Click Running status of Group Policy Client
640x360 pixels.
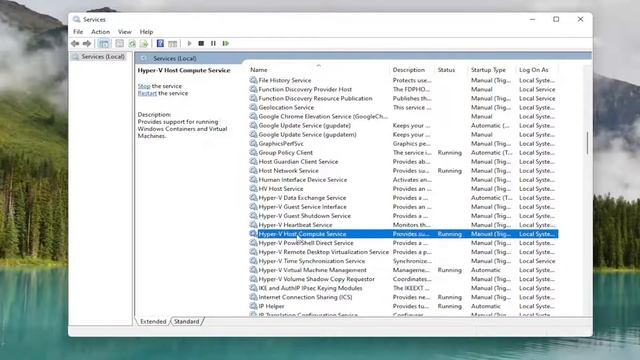[449, 152]
